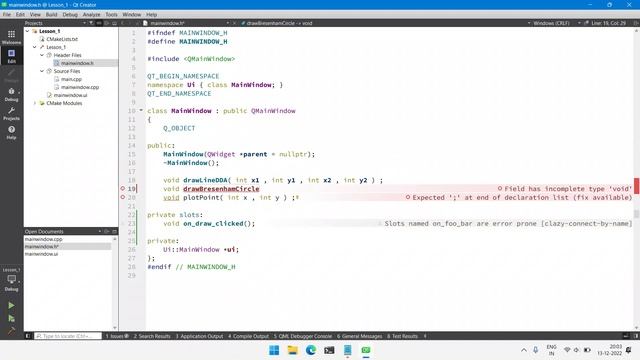Open the Lesson_1 kit selector monitor icon
The width and height of the screenshot is (640, 360).
pyautogui.click(x=11, y=279)
